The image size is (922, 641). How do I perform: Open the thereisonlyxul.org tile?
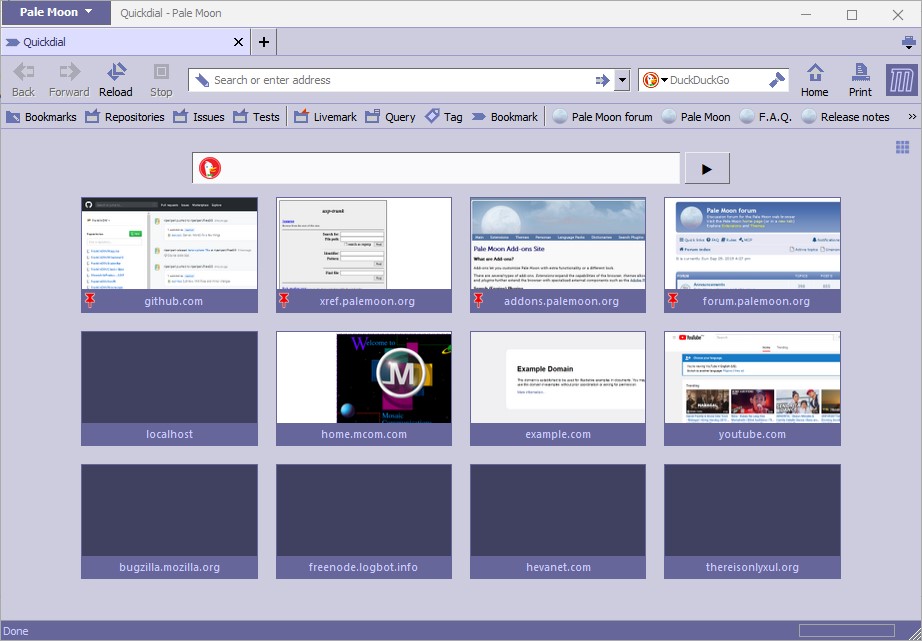point(752,522)
